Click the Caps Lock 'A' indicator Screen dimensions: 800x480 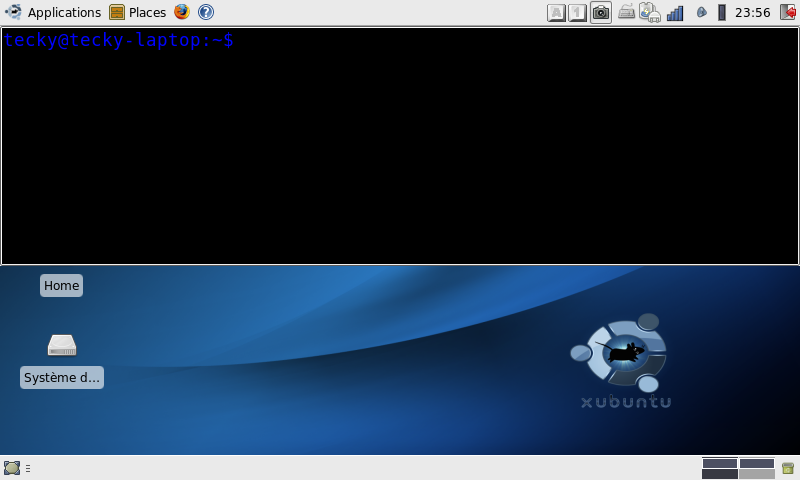click(x=556, y=12)
